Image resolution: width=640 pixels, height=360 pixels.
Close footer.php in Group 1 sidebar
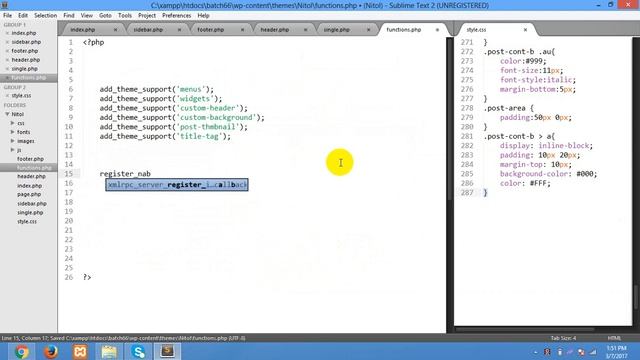click(7, 51)
